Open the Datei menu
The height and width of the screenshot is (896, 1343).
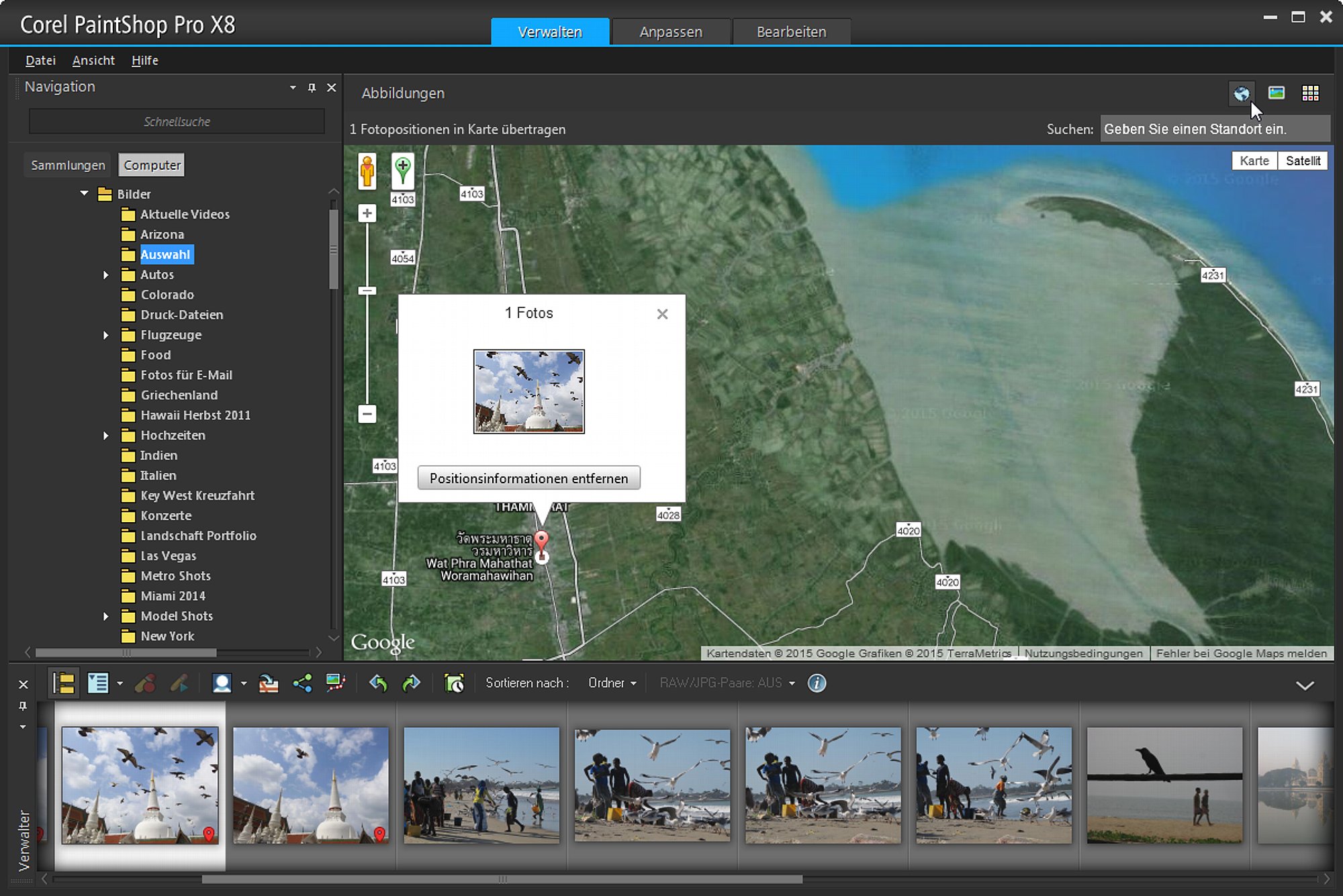[40, 60]
